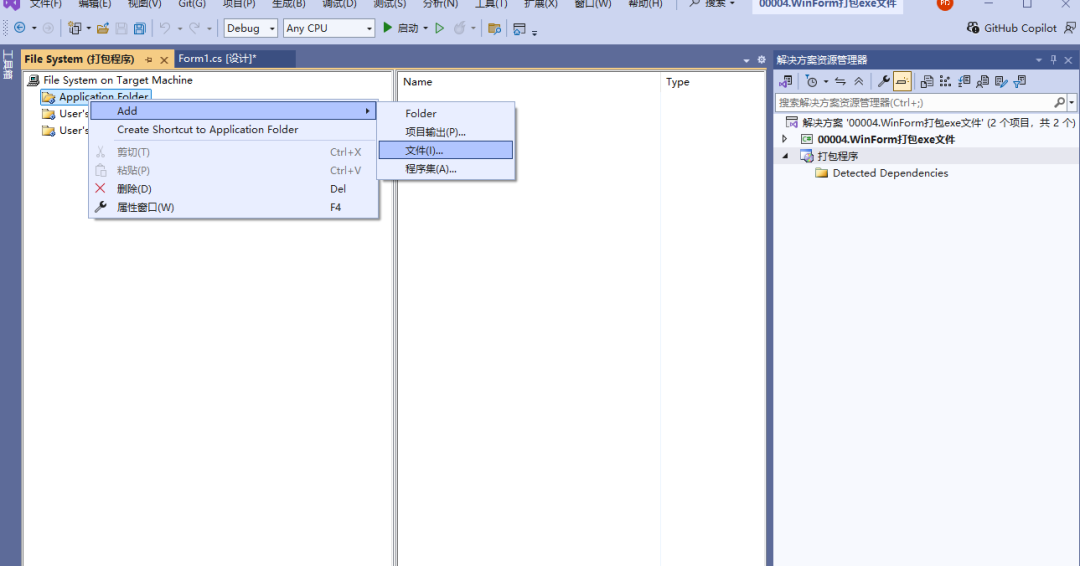Choose 文件(I)... in the Add submenu
This screenshot has width=1080, height=566.
click(x=446, y=150)
